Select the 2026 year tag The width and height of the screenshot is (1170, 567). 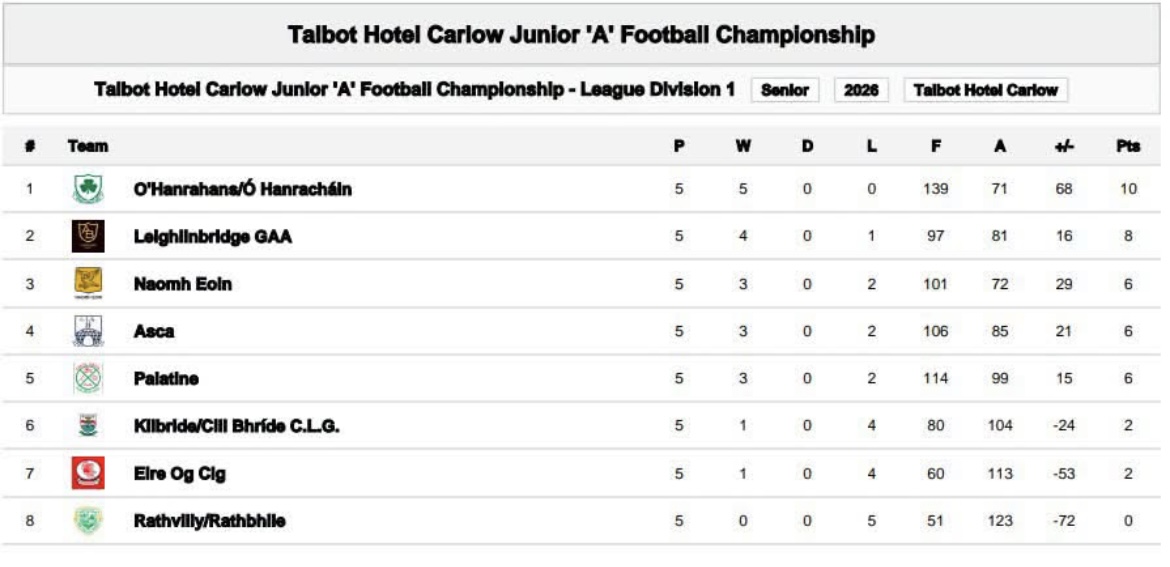pos(861,90)
